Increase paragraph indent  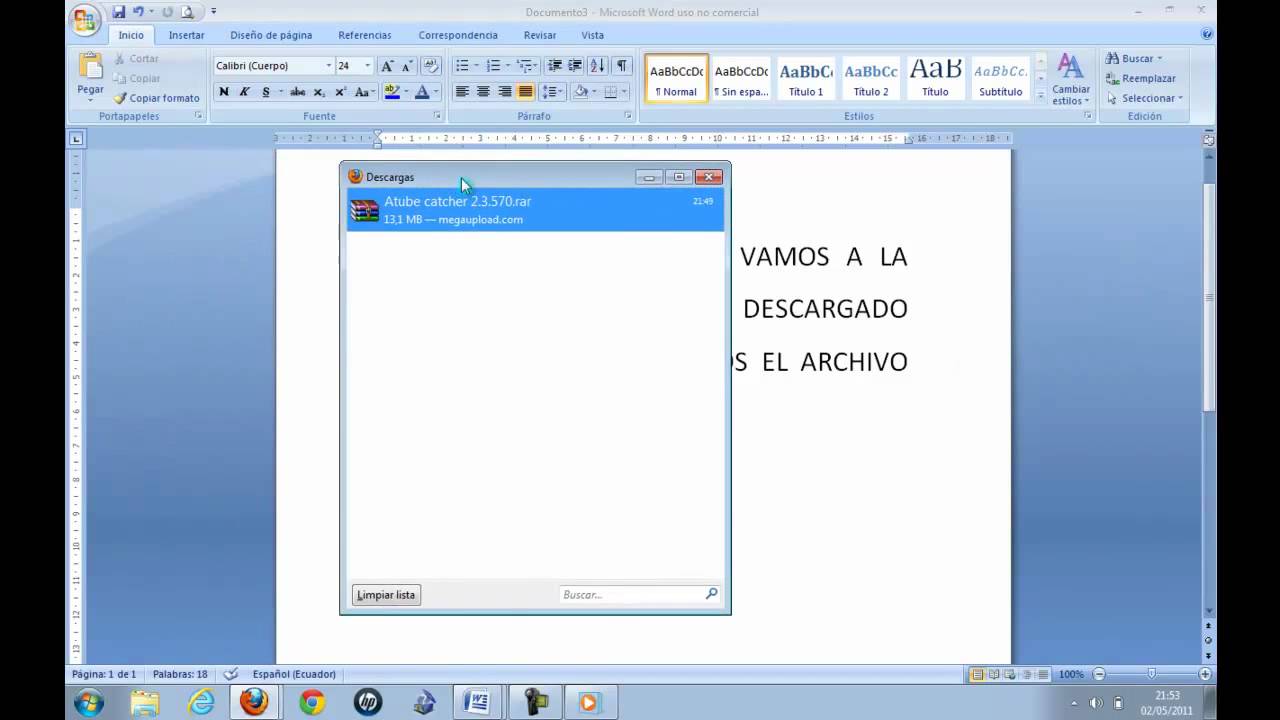click(575, 66)
